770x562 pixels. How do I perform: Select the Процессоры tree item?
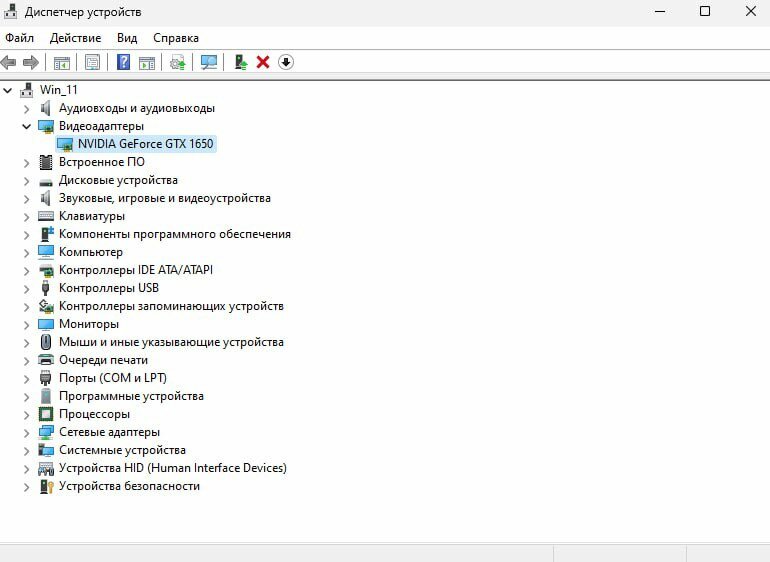tap(94, 414)
